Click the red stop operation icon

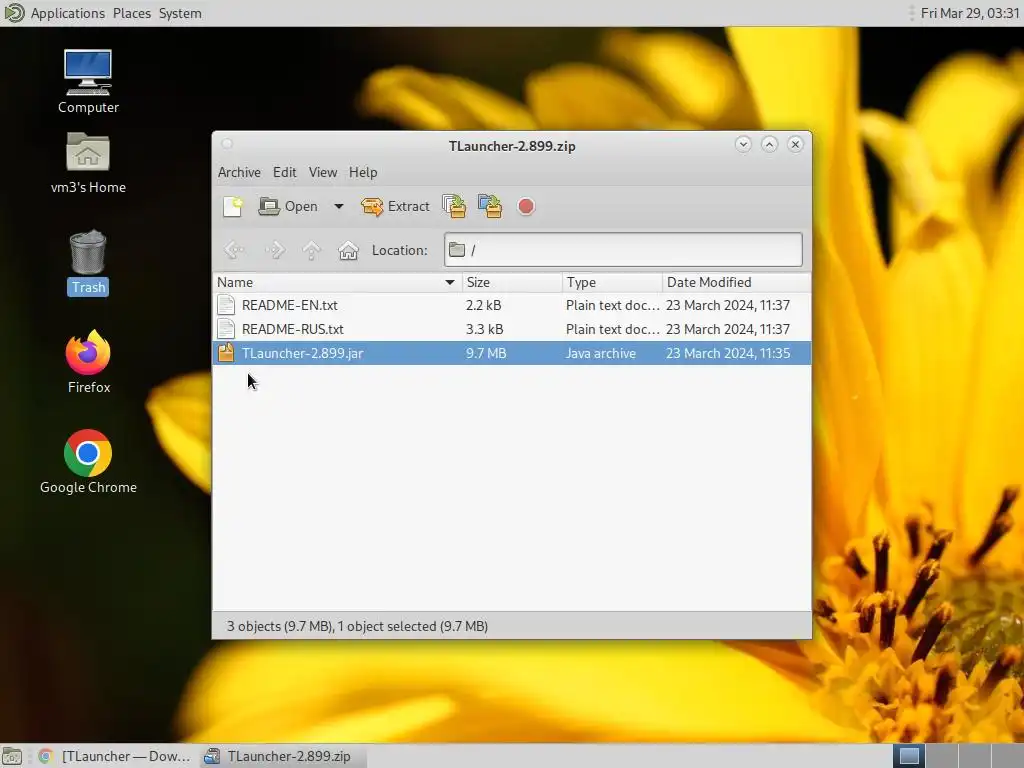526,206
